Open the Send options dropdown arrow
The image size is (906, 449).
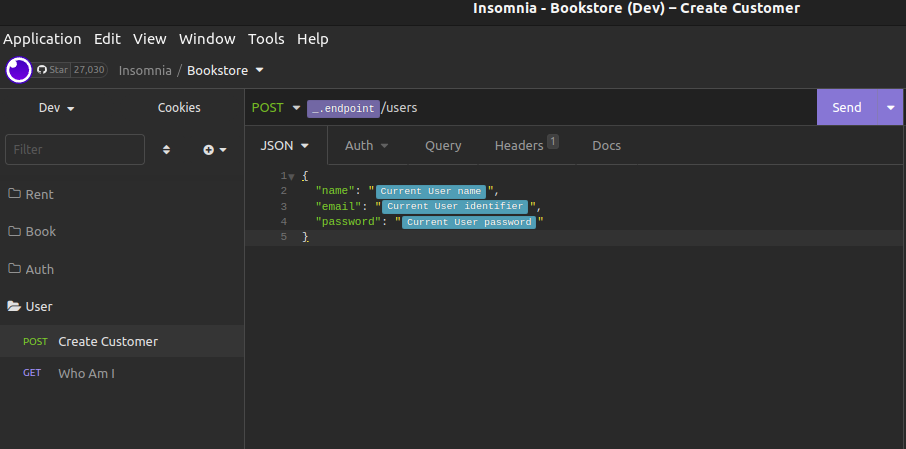point(890,107)
